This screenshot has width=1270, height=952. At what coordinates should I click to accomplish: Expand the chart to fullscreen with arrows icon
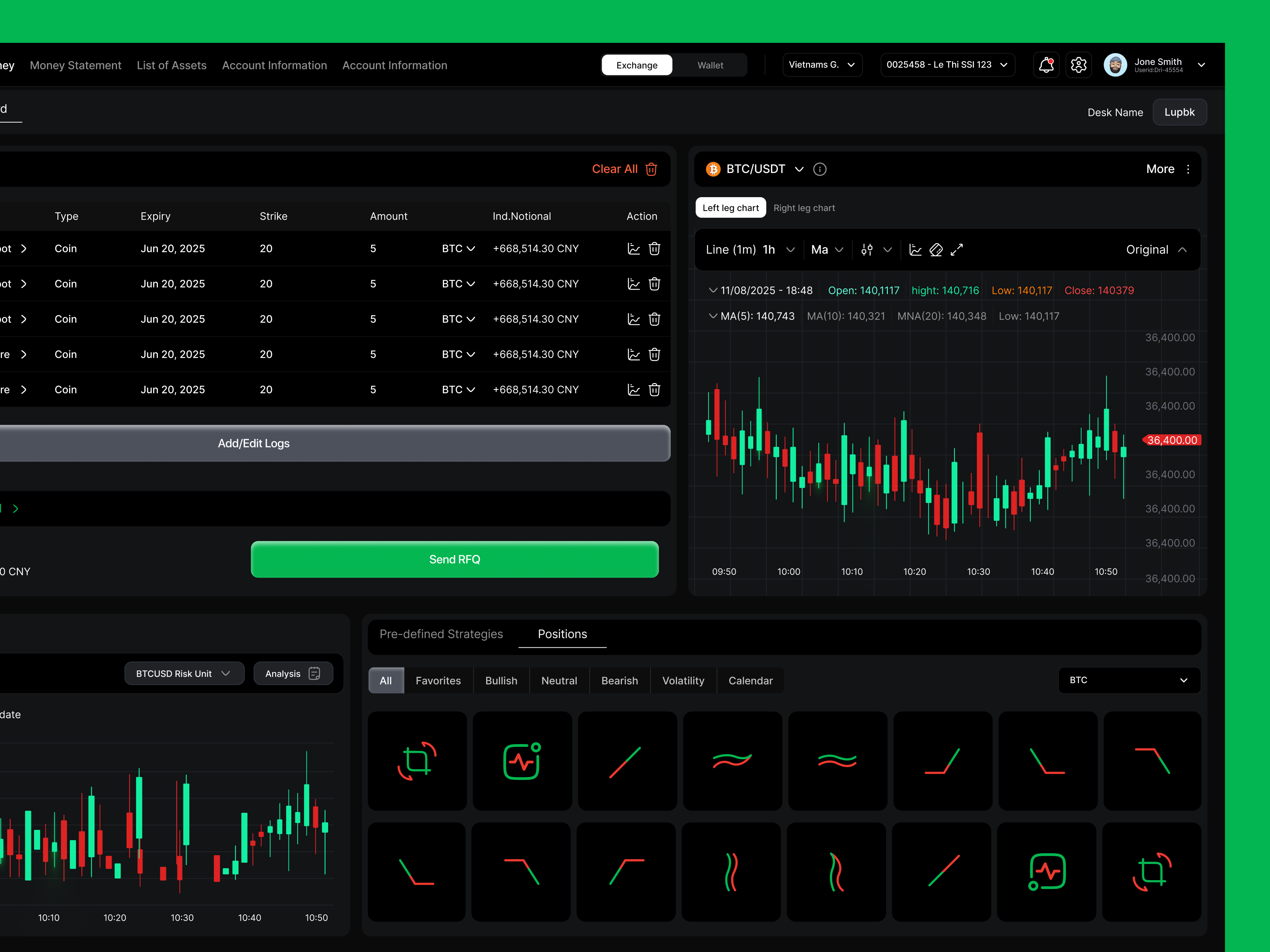(956, 250)
